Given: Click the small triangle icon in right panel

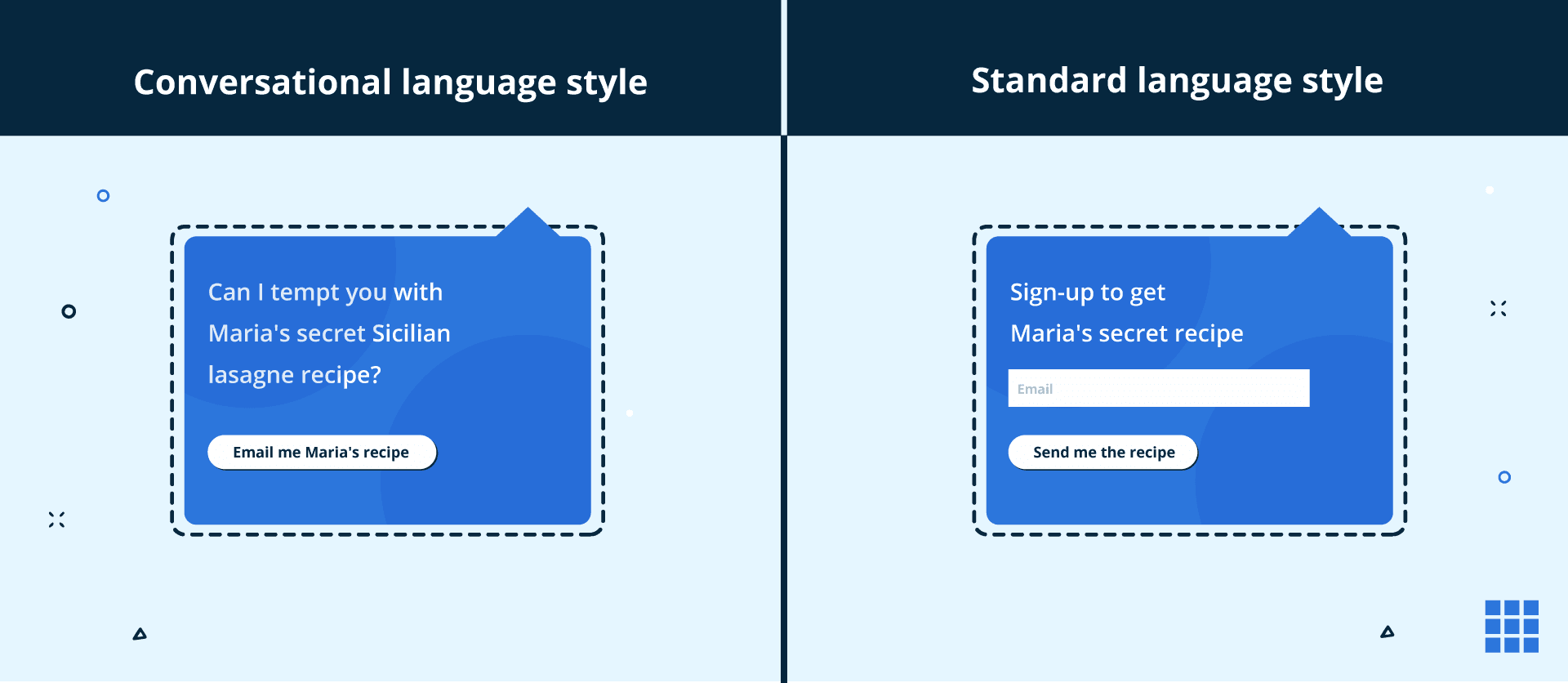Looking at the screenshot, I should click(x=1387, y=632).
